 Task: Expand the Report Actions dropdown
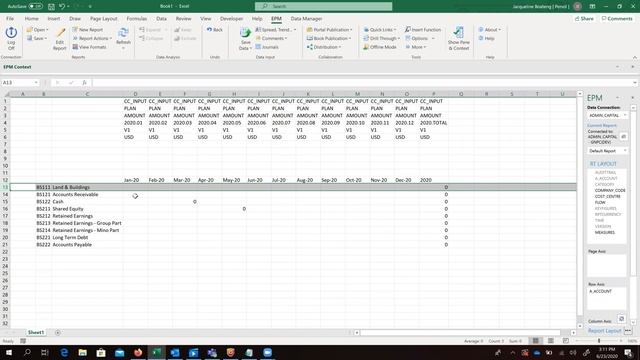click(92, 38)
